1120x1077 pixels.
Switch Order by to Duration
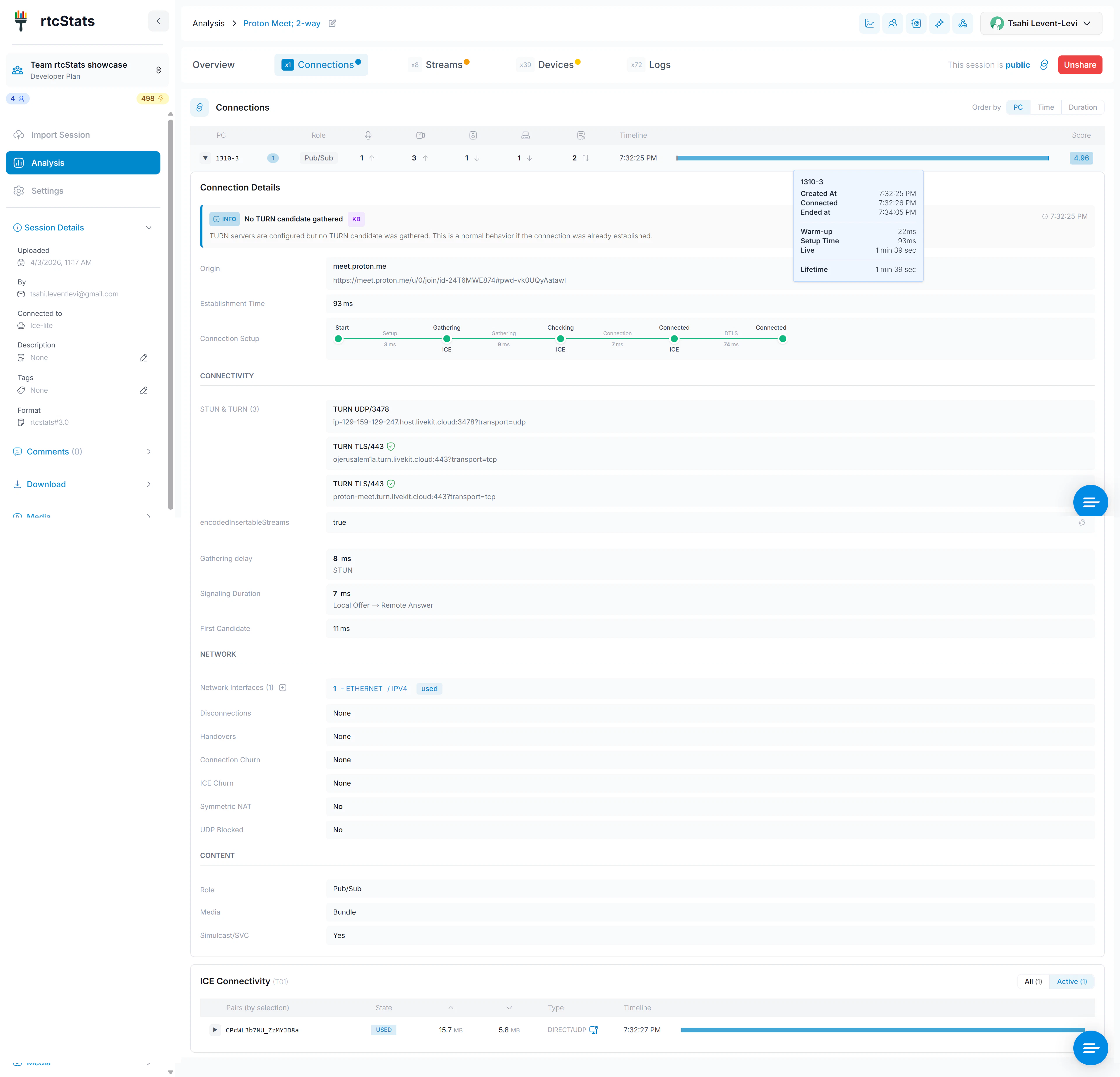pyautogui.click(x=1082, y=107)
